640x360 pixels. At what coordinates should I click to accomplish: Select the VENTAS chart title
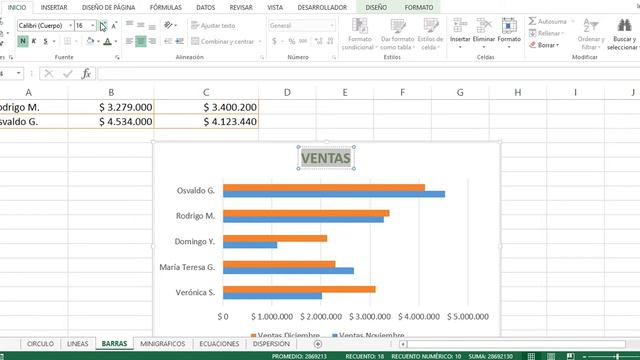click(x=326, y=158)
